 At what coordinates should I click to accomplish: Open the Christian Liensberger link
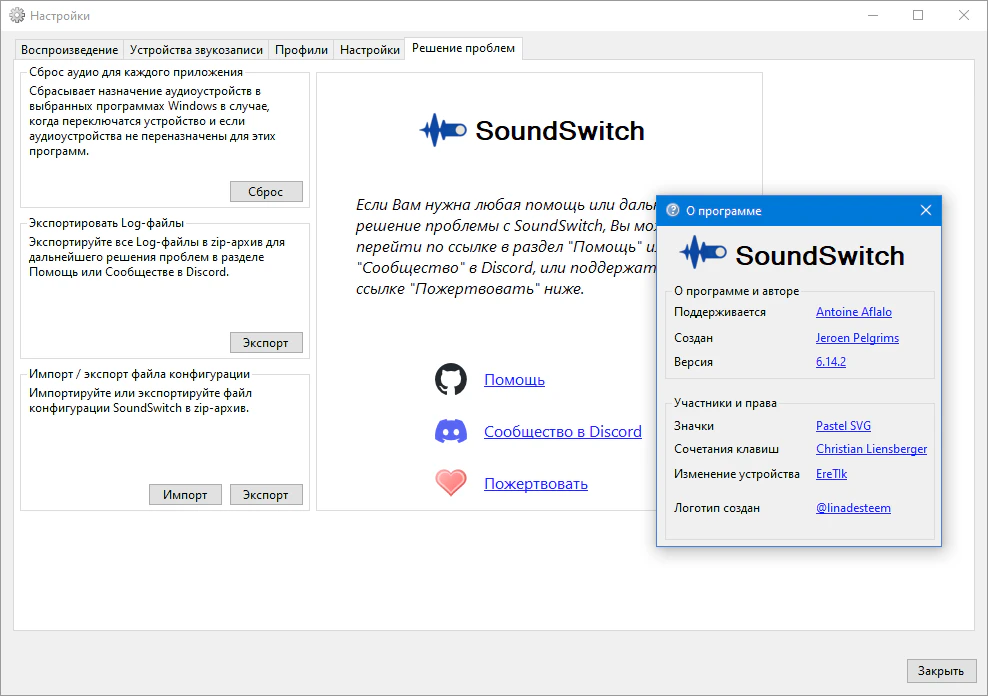tap(871, 449)
